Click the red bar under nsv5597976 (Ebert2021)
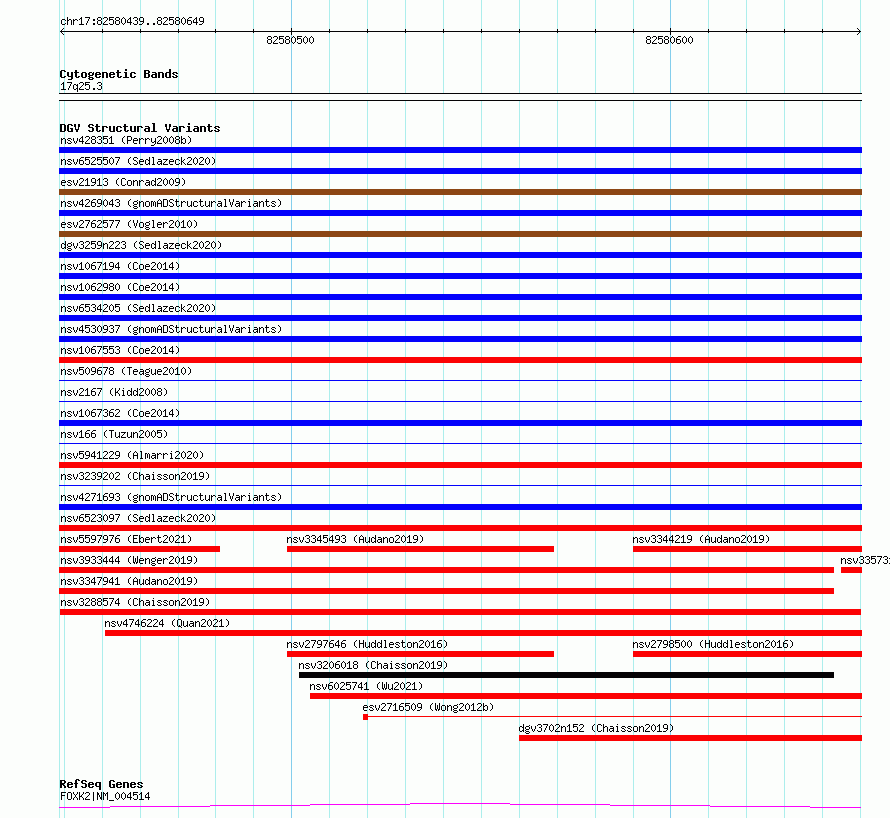Viewport: 890px width, 818px height. click(140, 549)
